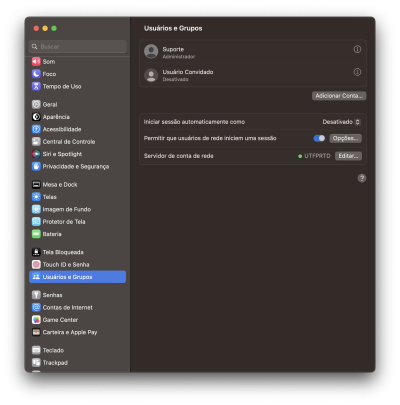Click the Editar... network server button
The height and width of the screenshot is (405, 400).
click(348, 156)
